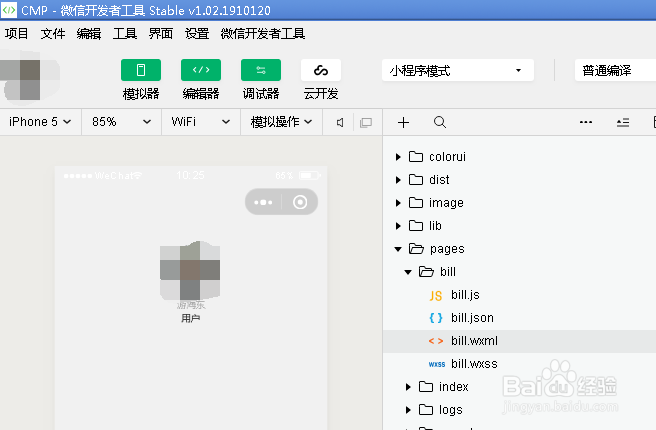Click the JS icon beside bill.js

click(436, 296)
